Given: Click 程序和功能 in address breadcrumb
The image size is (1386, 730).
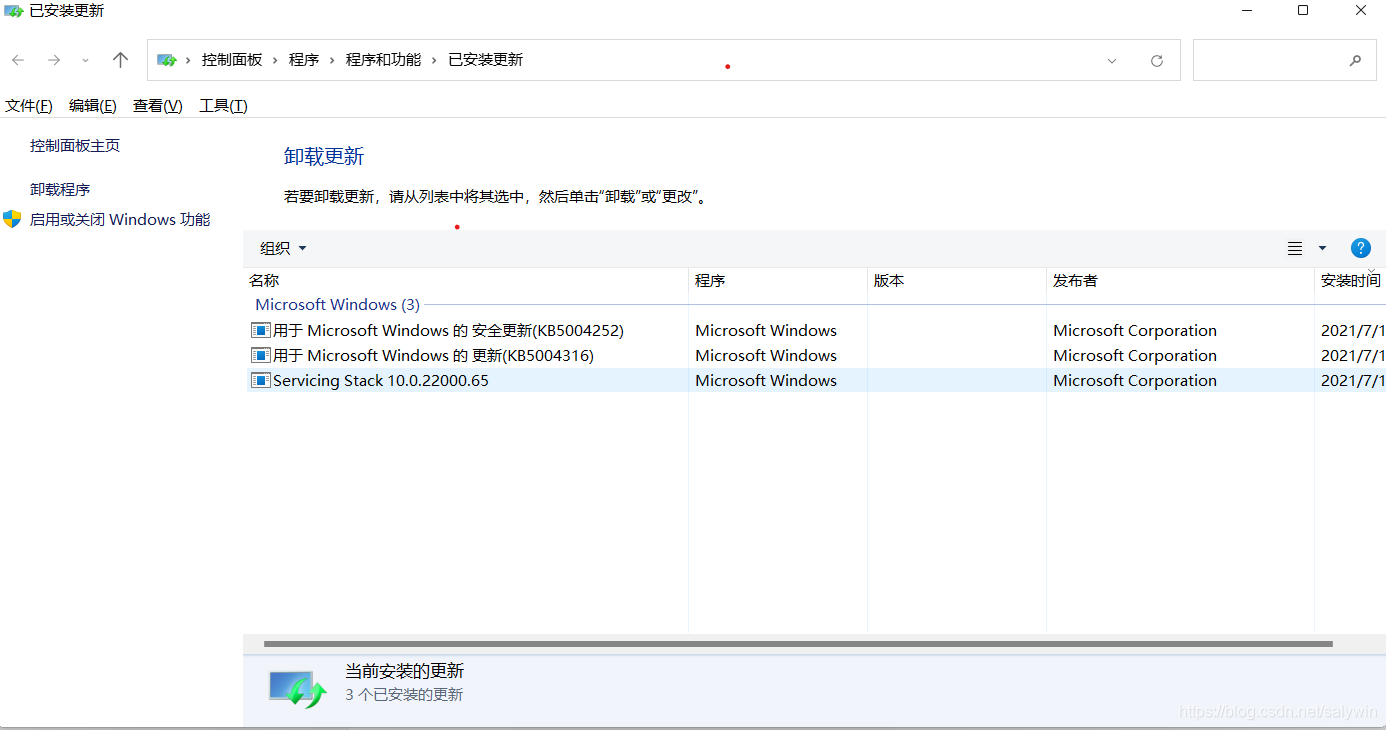Looking at the screenshot, I should pos(383,60).
